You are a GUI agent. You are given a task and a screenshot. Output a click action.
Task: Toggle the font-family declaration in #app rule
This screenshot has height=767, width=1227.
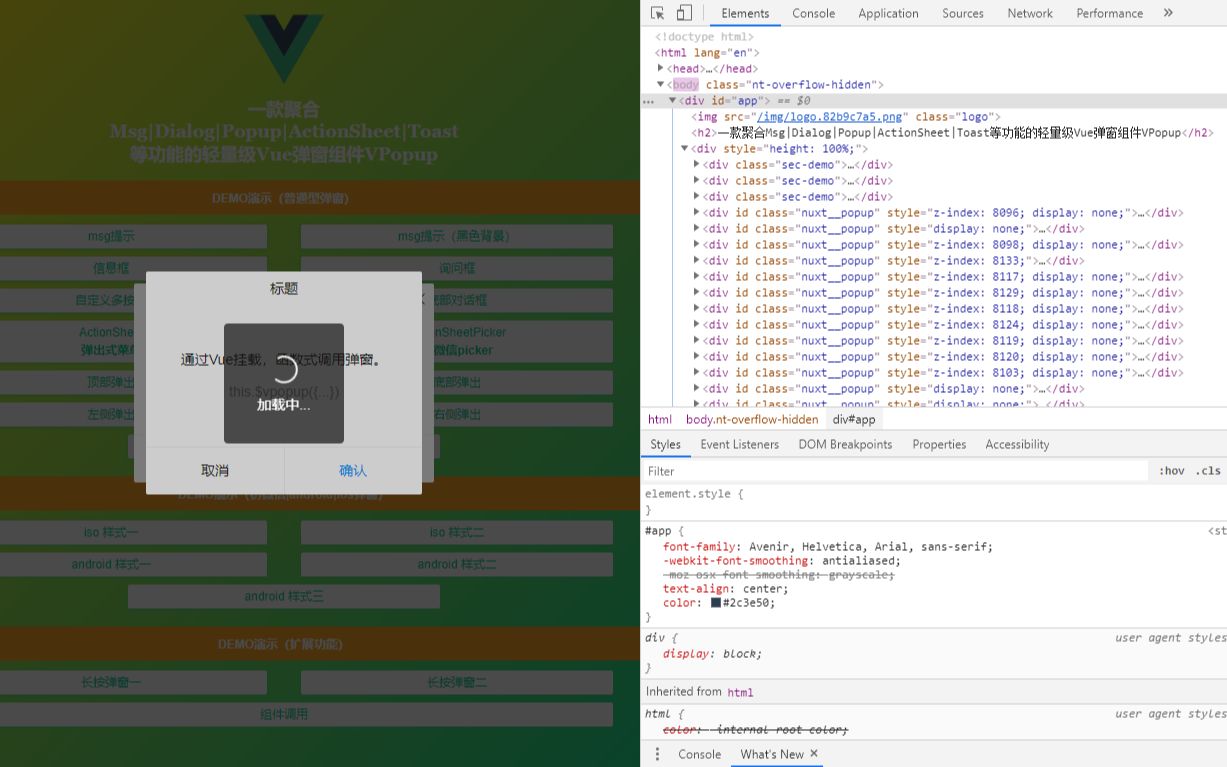[x=651, y=546]
